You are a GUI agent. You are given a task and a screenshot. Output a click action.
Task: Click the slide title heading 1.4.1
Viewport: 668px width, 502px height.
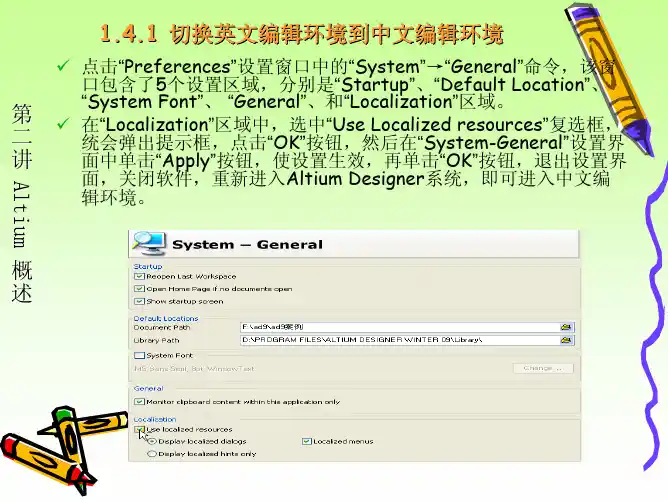[295, 38]
